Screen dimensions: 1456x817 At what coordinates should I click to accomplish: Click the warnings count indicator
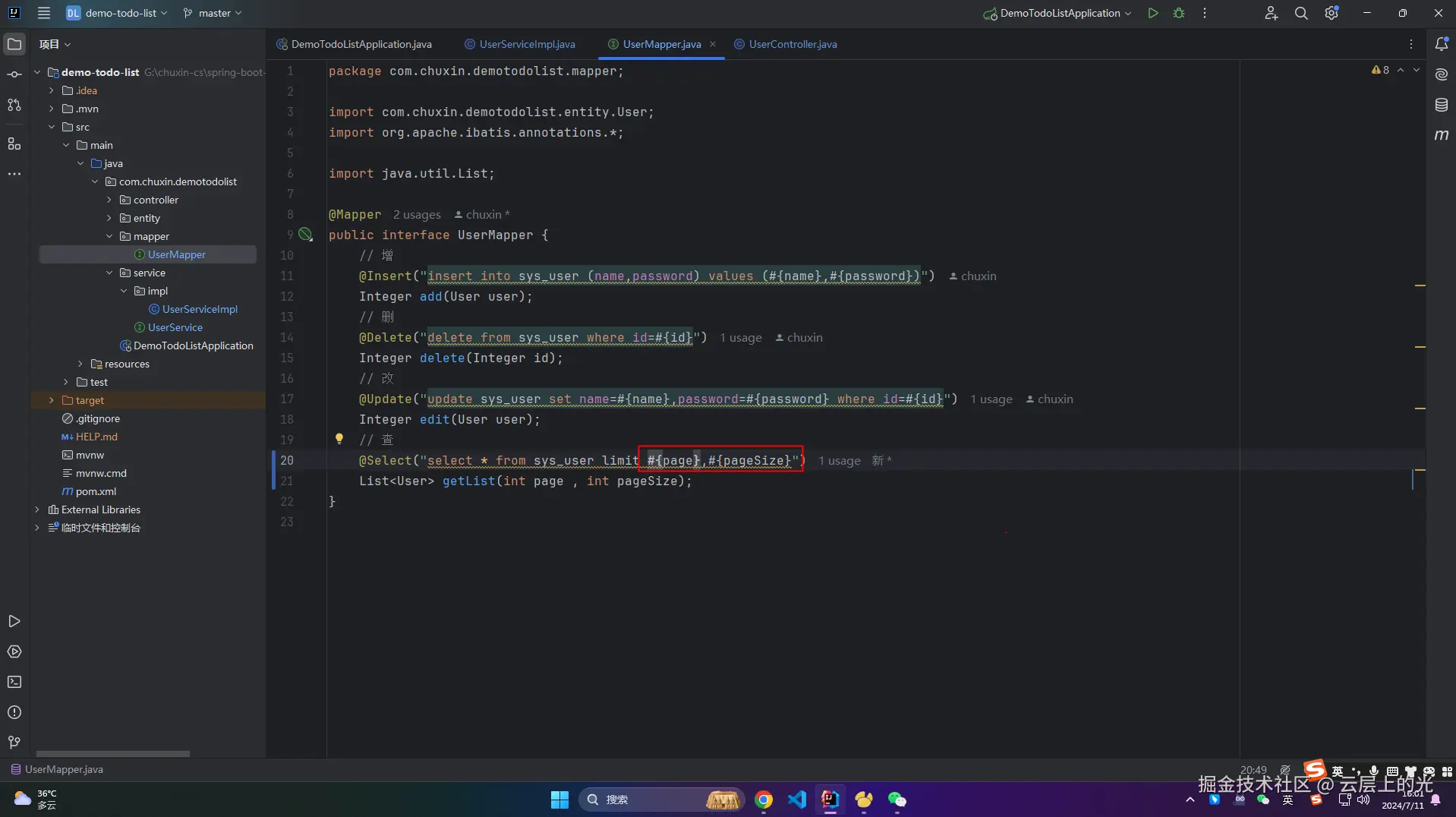pos(1380,70)
